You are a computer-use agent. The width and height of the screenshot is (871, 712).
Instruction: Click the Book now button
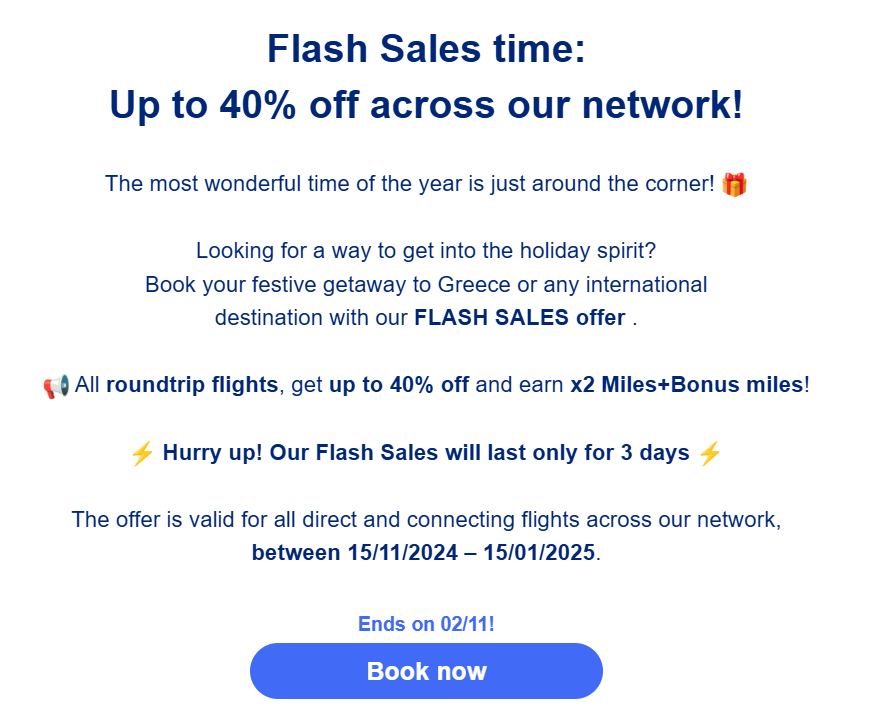tap(426, 671)
